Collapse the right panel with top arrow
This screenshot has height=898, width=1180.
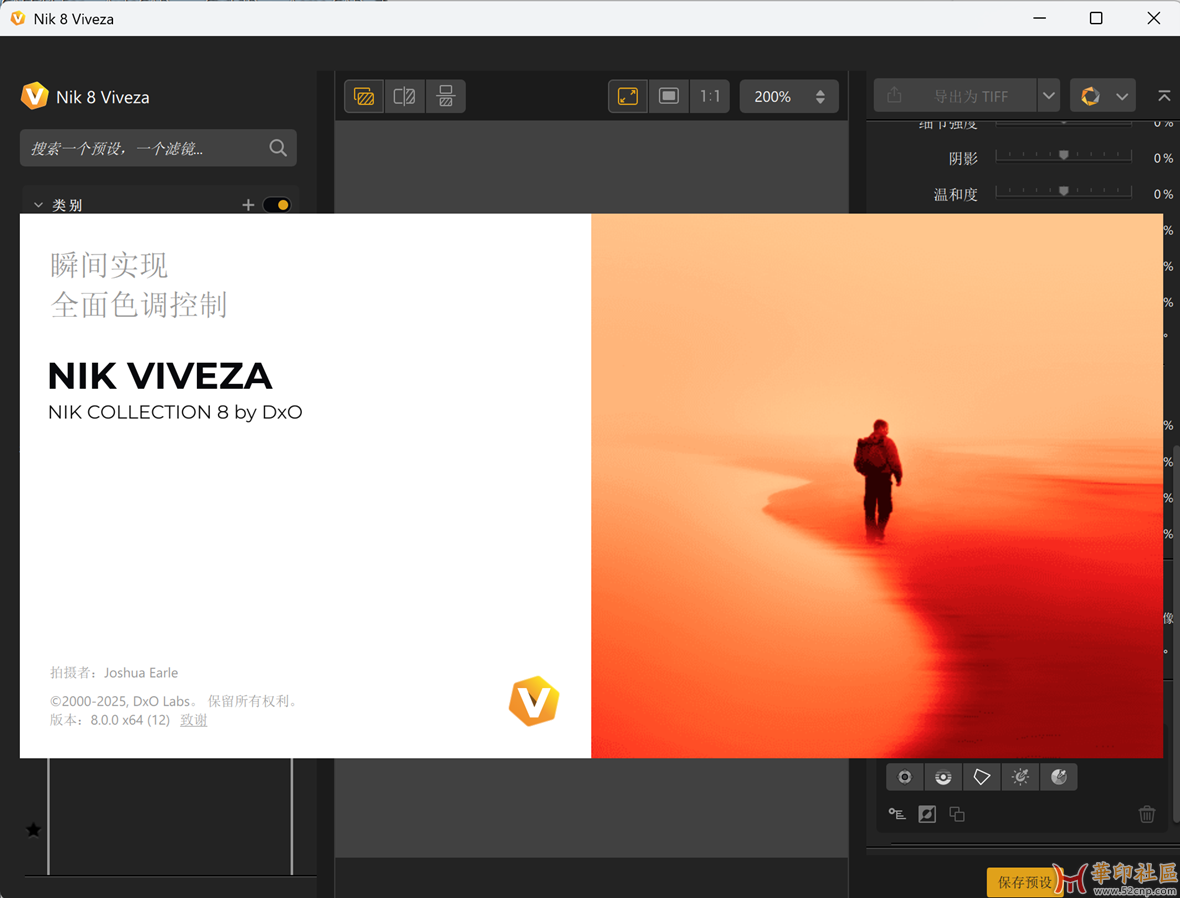click(1163, 96)
